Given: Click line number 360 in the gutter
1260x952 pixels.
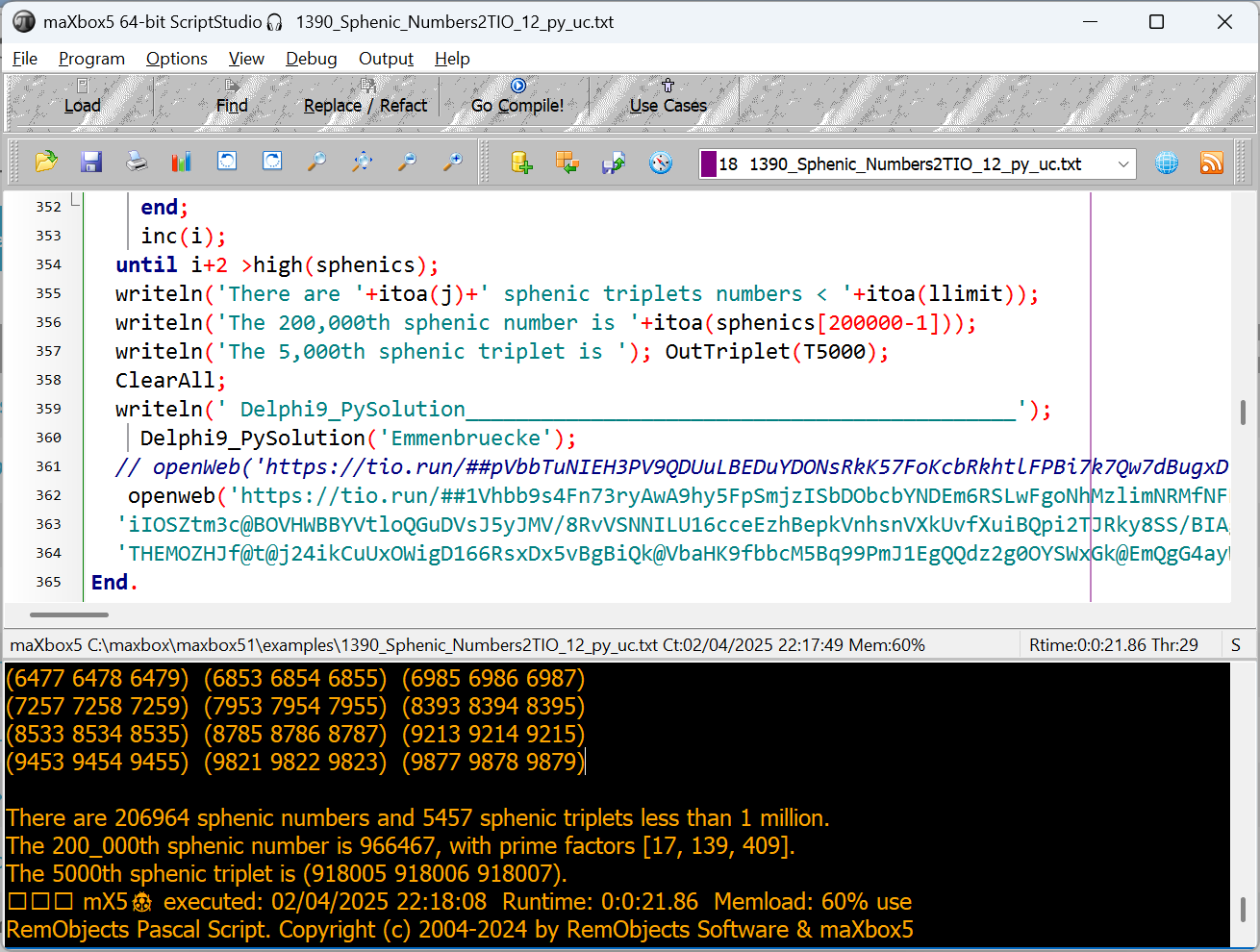Looking at the screenshot, I should tap(48, 438).
